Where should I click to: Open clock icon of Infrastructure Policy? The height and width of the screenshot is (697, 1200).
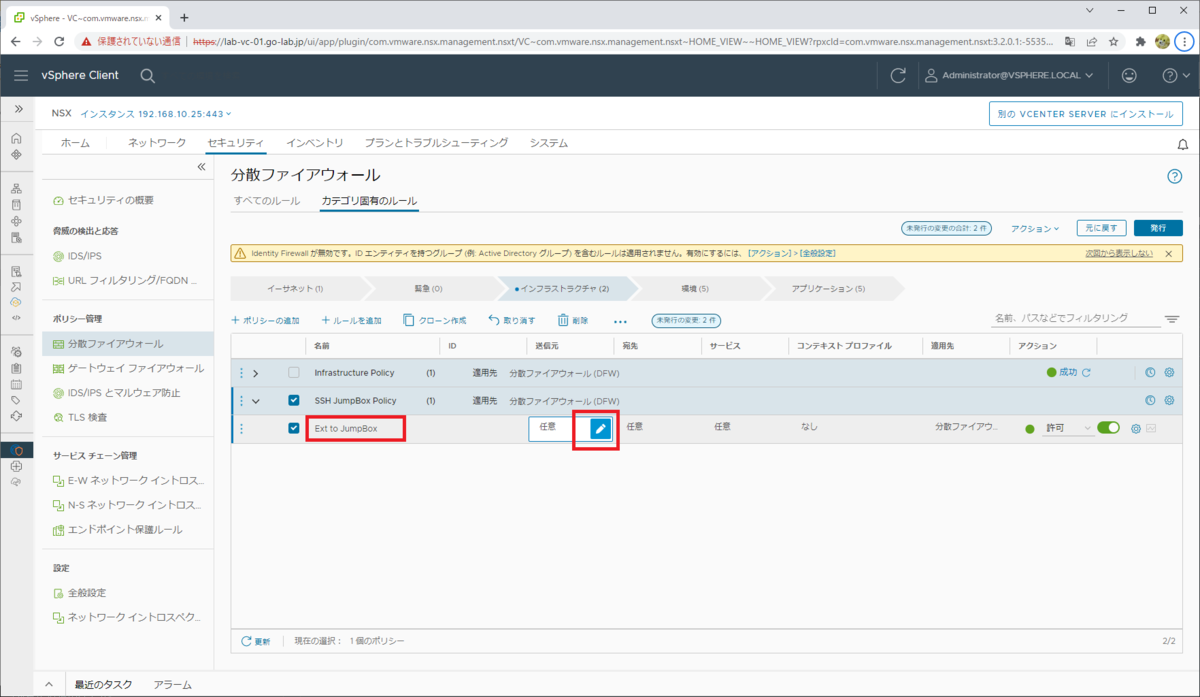pyautogui.click(x=1150, y=373)
